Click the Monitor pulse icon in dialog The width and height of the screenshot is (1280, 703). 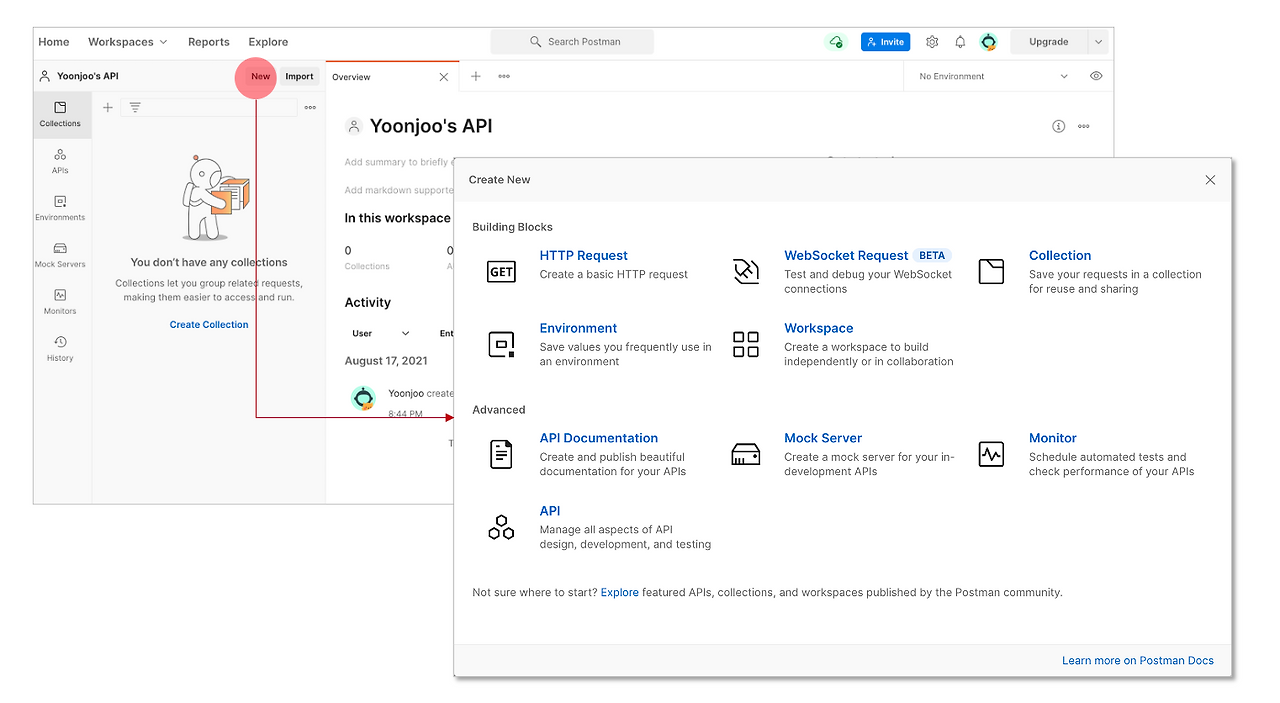point(991,454)
